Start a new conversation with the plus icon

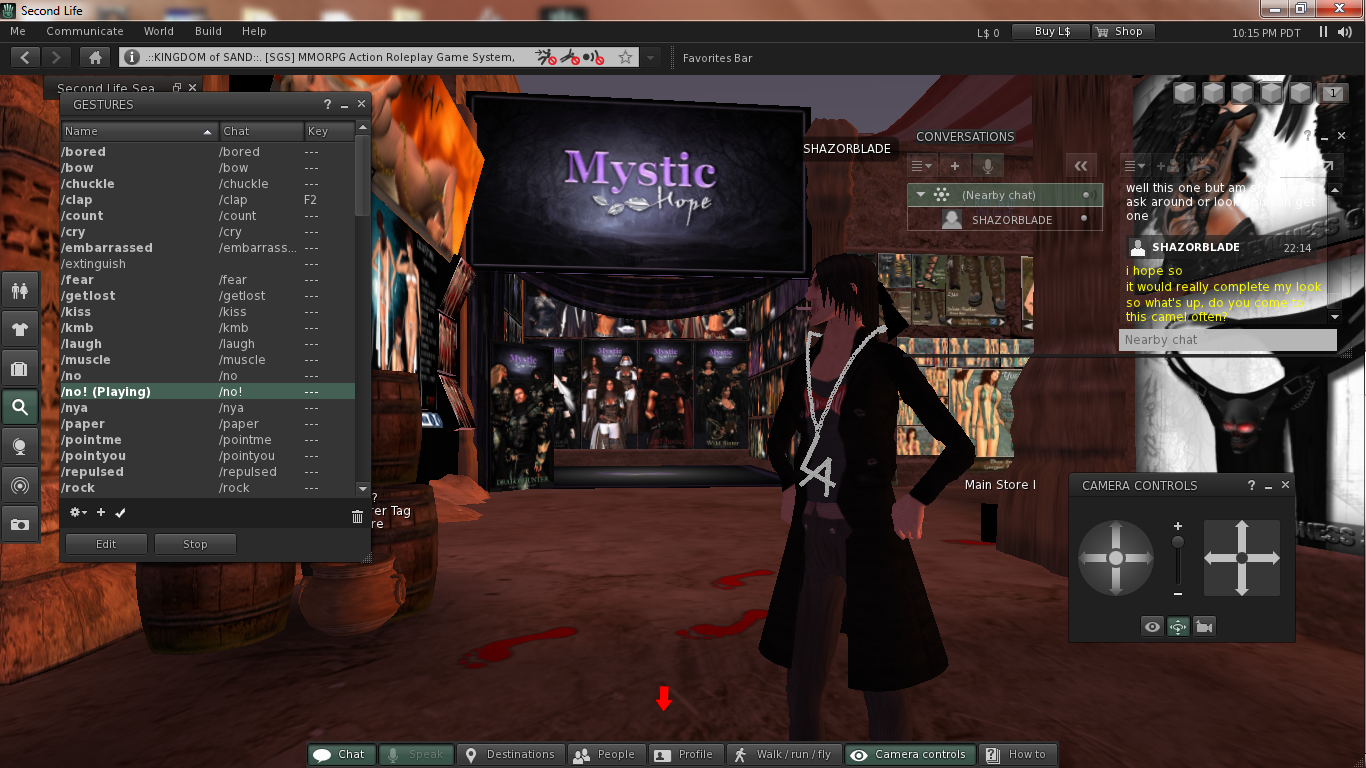[x=955, y=166]
